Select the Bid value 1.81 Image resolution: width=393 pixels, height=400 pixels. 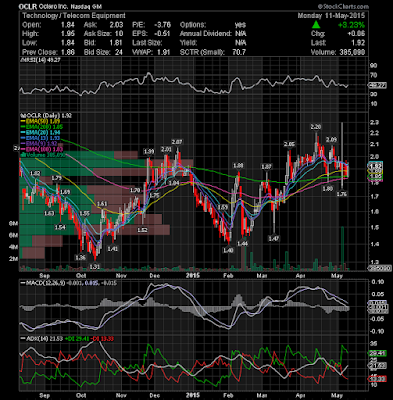pyautogui.click(x=117, y=43)
